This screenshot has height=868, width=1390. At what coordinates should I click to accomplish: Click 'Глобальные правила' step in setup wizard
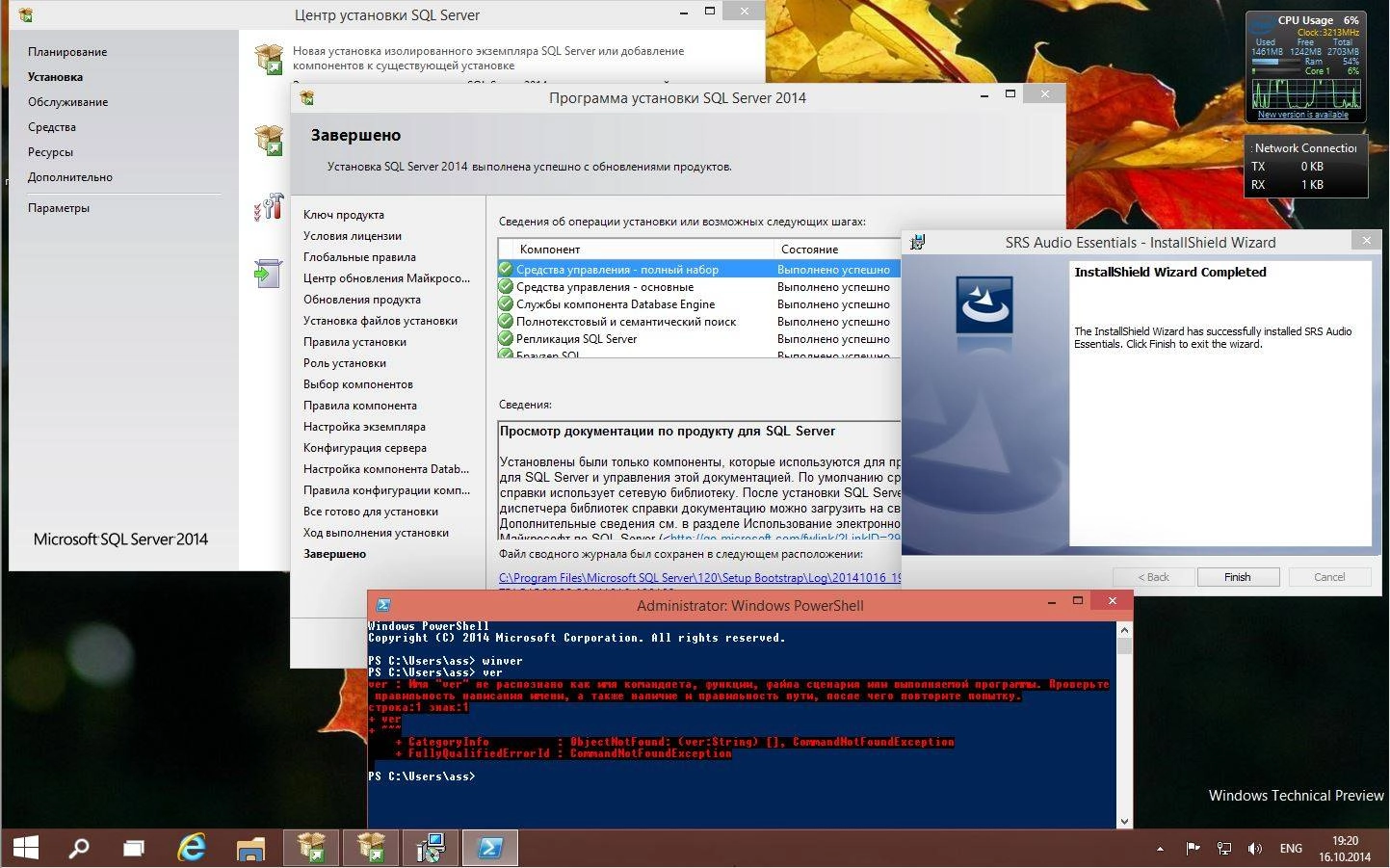359,257
